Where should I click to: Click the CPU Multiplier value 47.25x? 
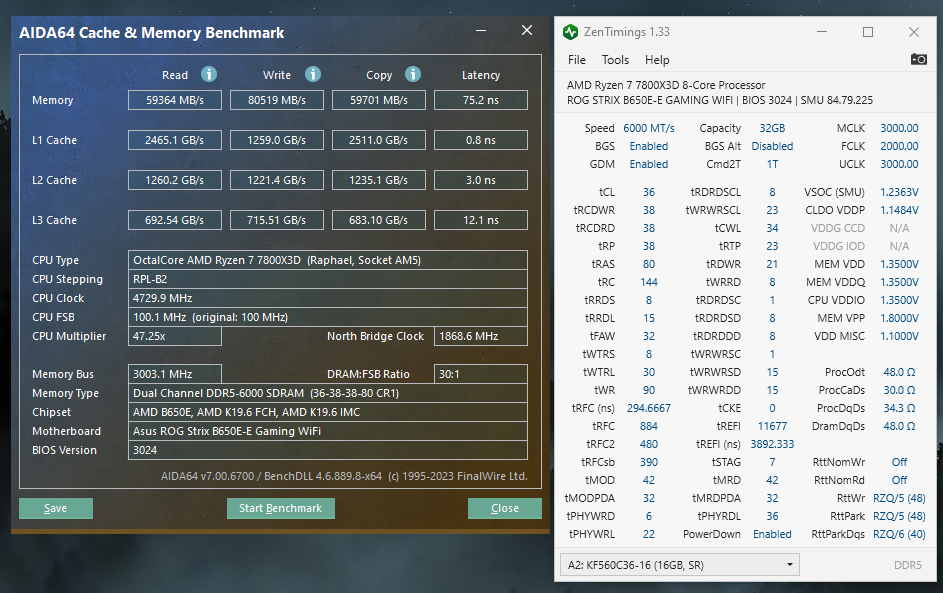[x=175, y=336]
